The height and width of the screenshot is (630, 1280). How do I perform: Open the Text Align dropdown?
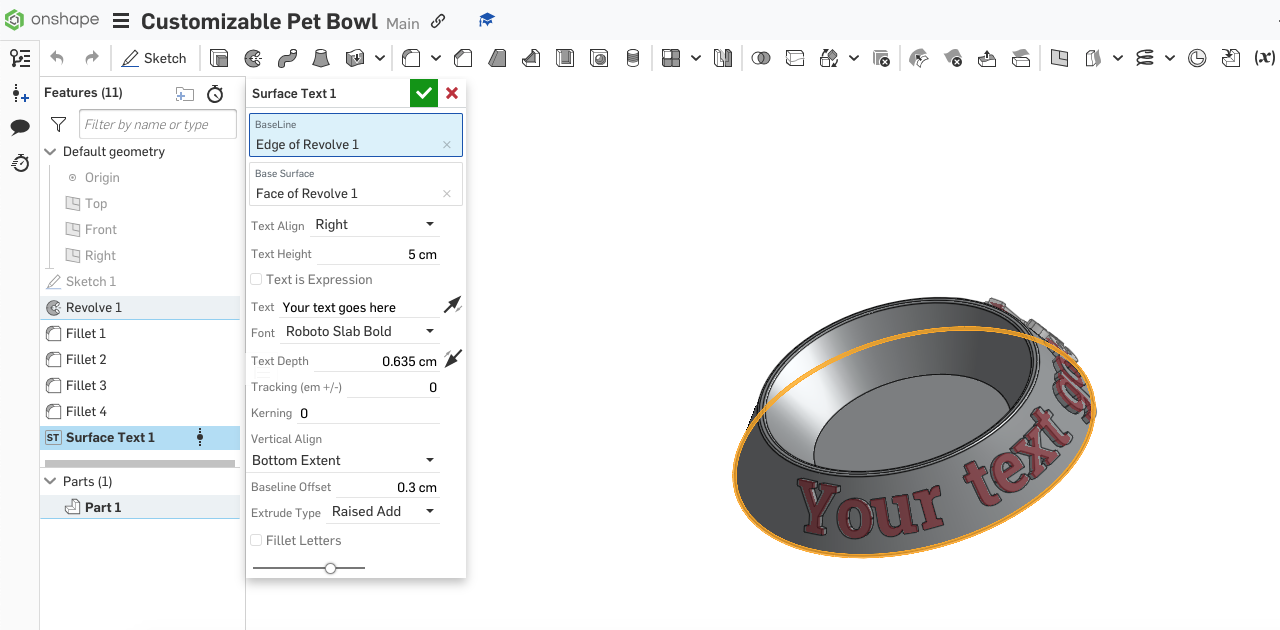pos(375,225)
